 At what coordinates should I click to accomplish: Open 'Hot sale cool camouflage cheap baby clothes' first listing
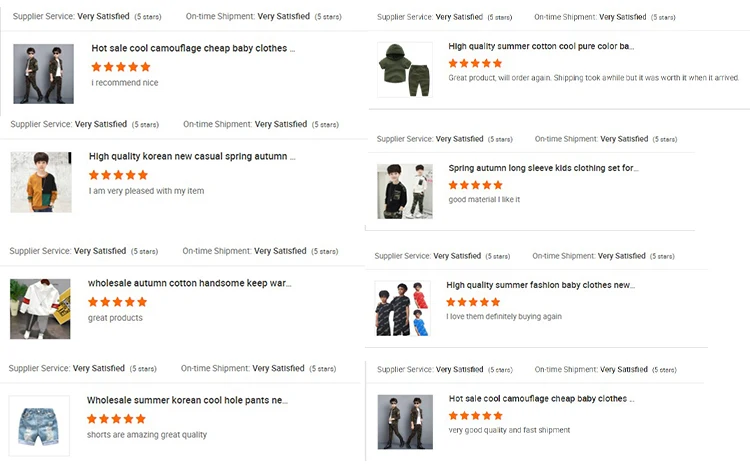(193, 48)
